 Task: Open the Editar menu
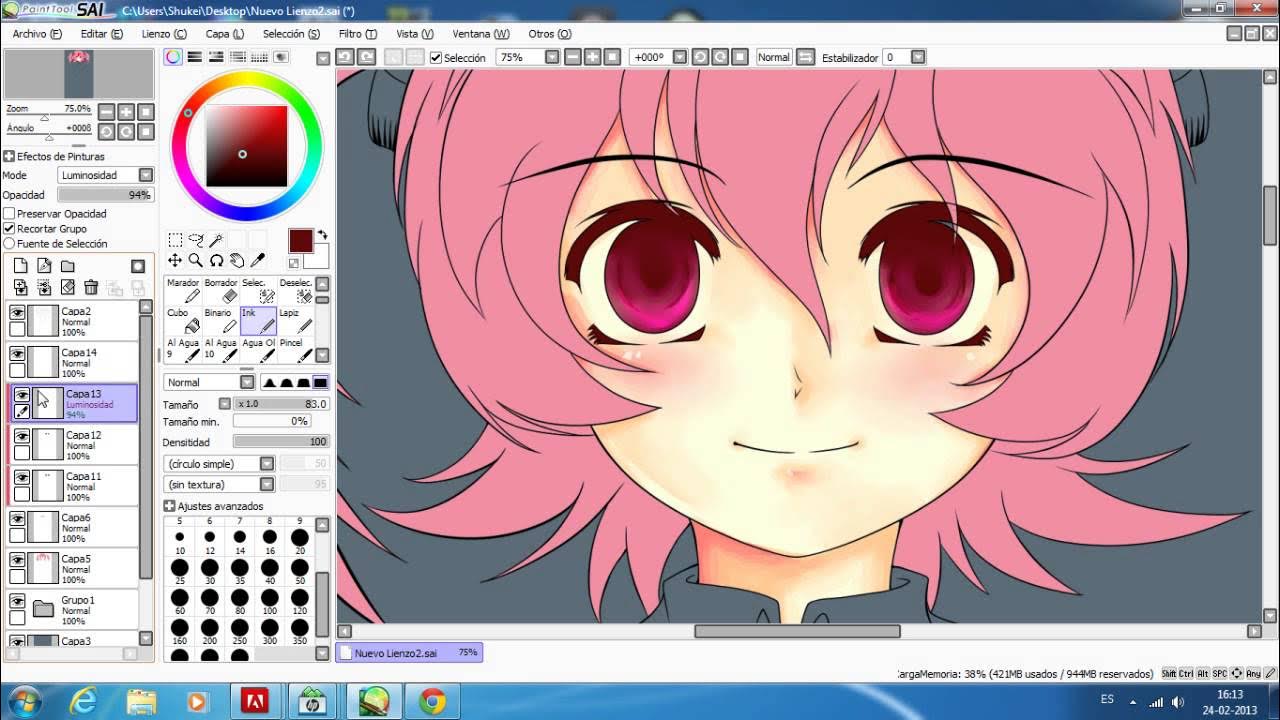[101, 34]
